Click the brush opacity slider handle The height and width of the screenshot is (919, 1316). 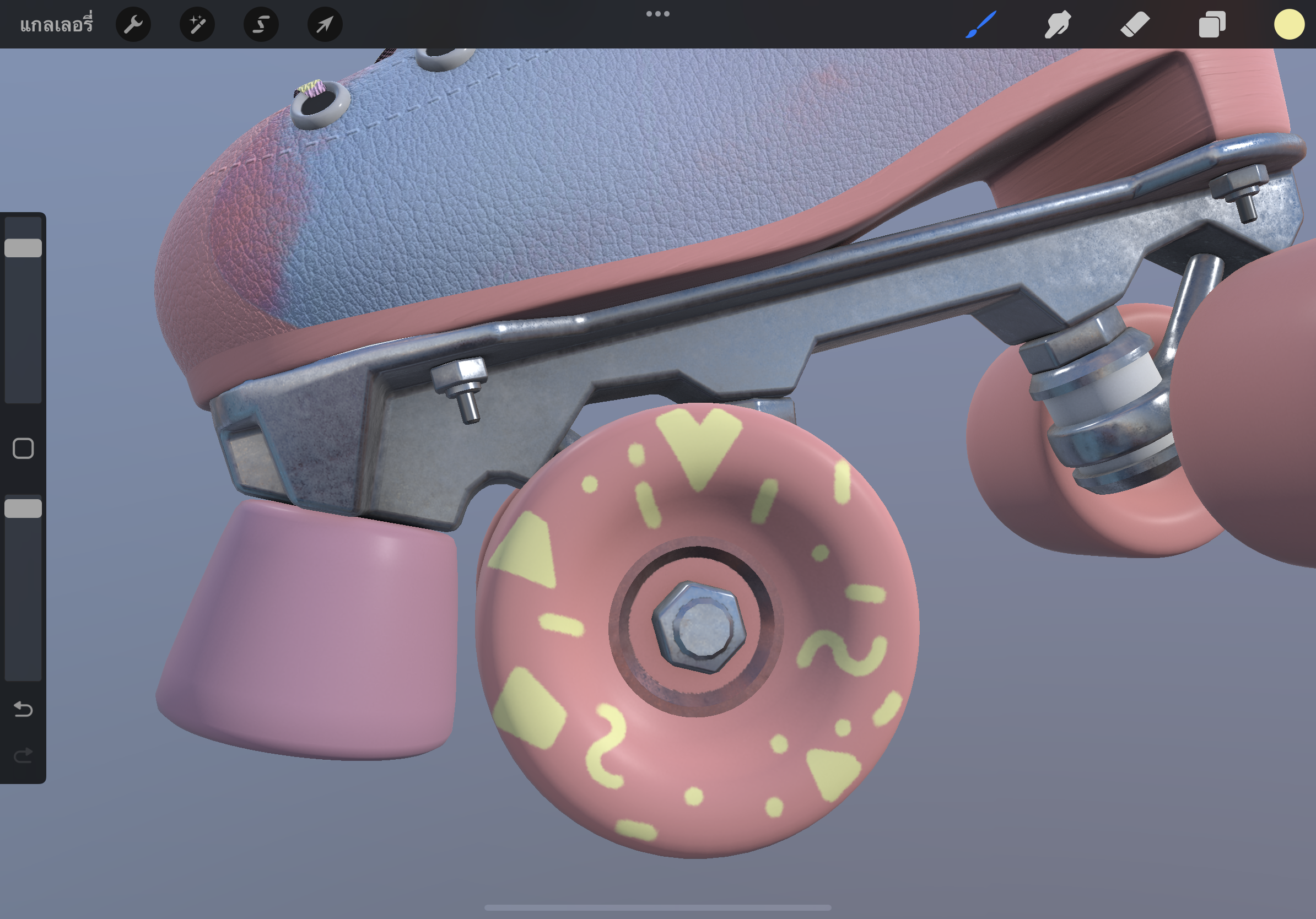[x=23, y=508]
